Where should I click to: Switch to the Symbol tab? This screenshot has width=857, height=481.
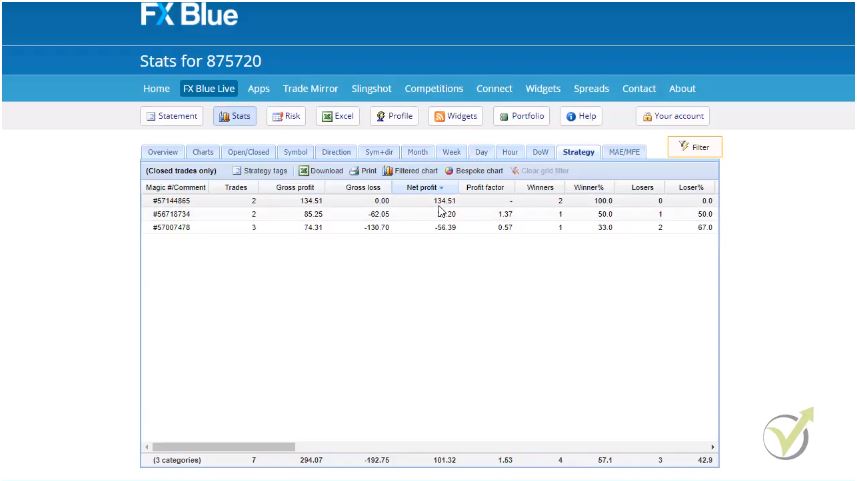point(295,152)
